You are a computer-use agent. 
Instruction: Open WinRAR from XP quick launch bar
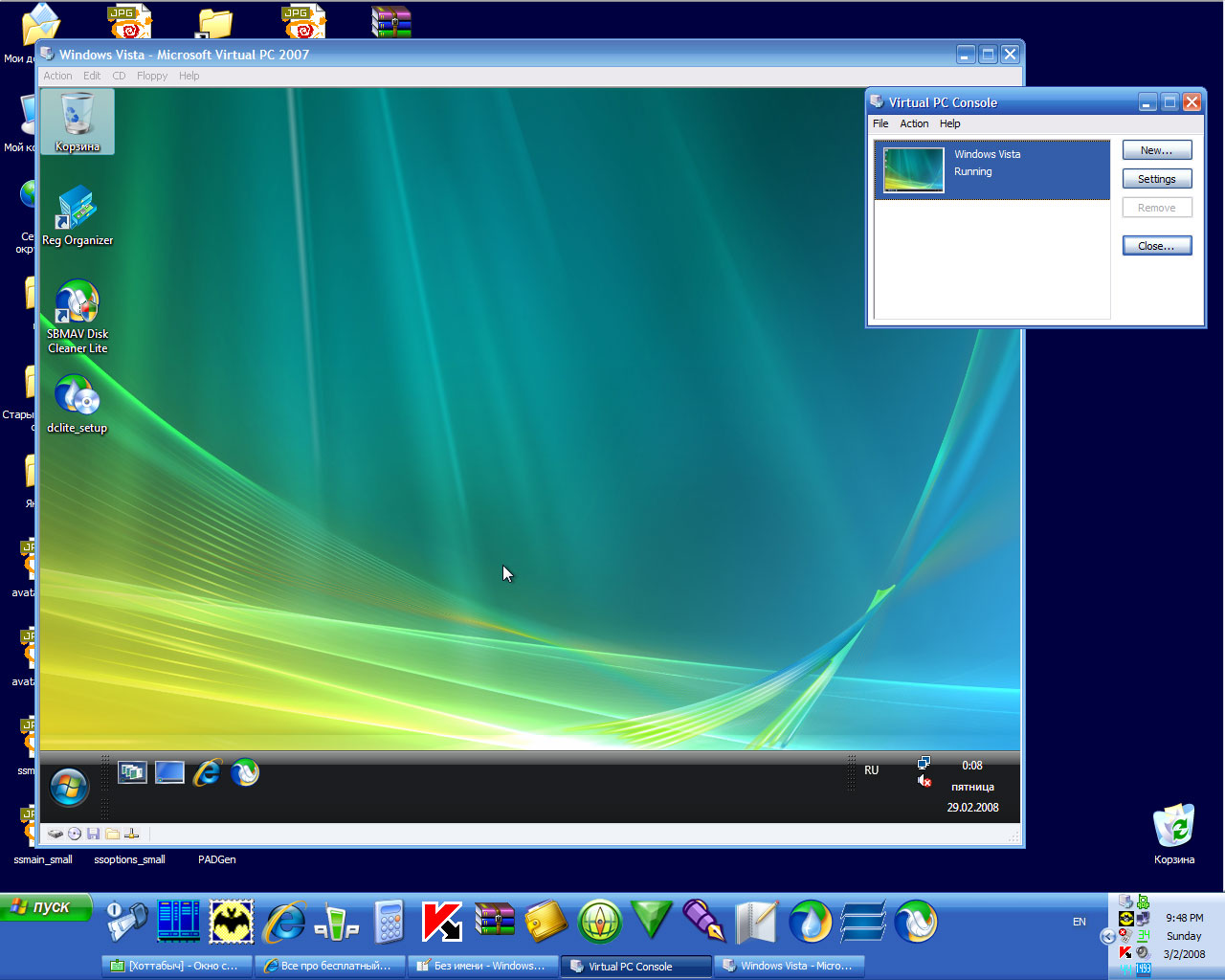(x=495, y=921)
